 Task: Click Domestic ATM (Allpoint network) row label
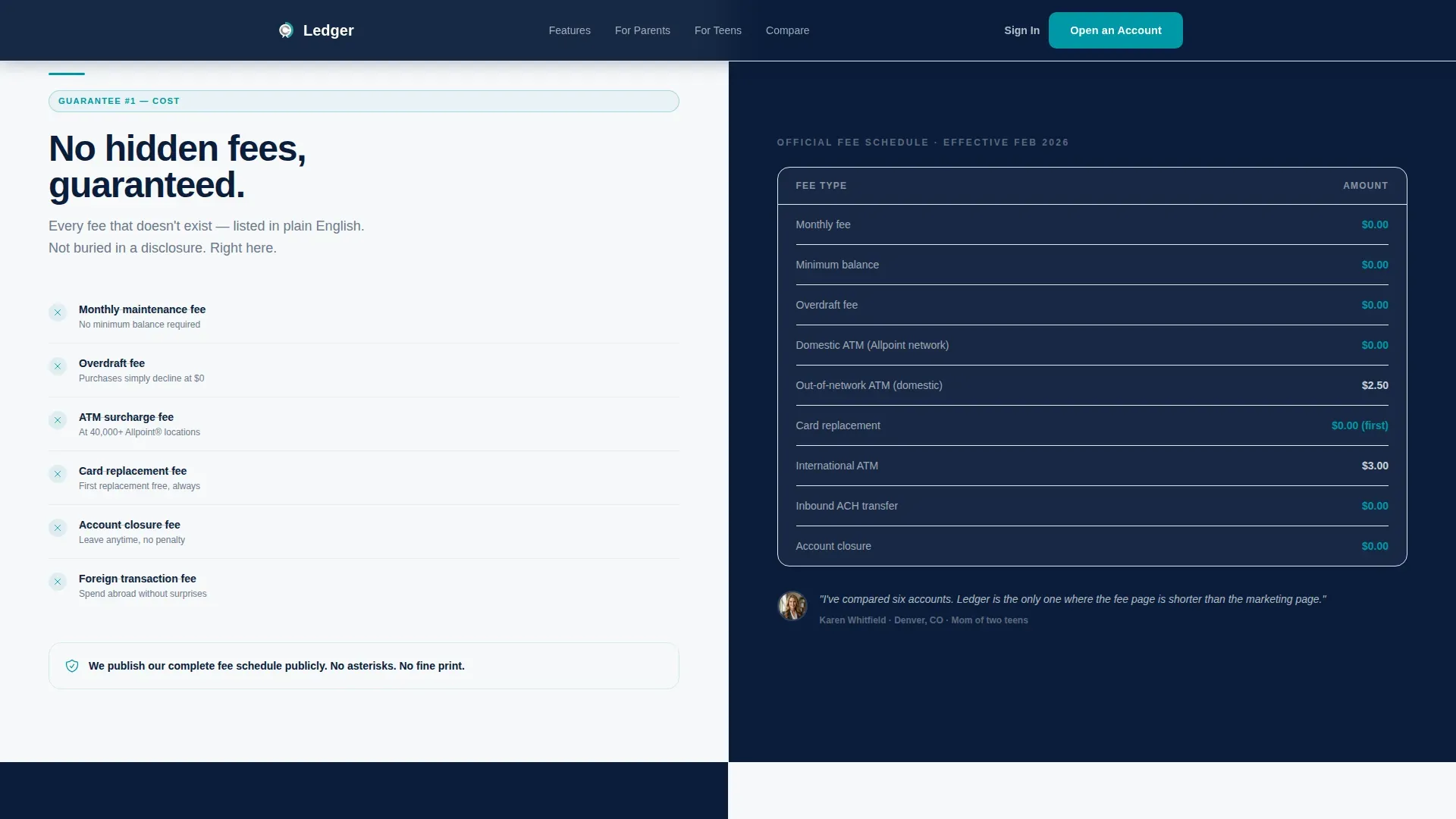point(872,345)
